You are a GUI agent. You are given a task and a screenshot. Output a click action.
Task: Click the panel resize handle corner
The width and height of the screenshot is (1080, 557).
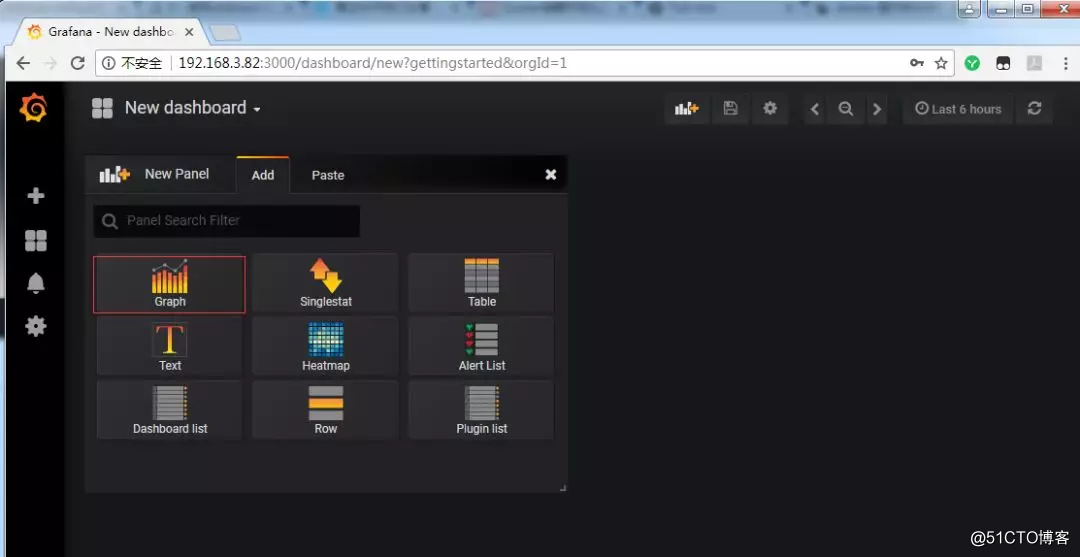563,487
